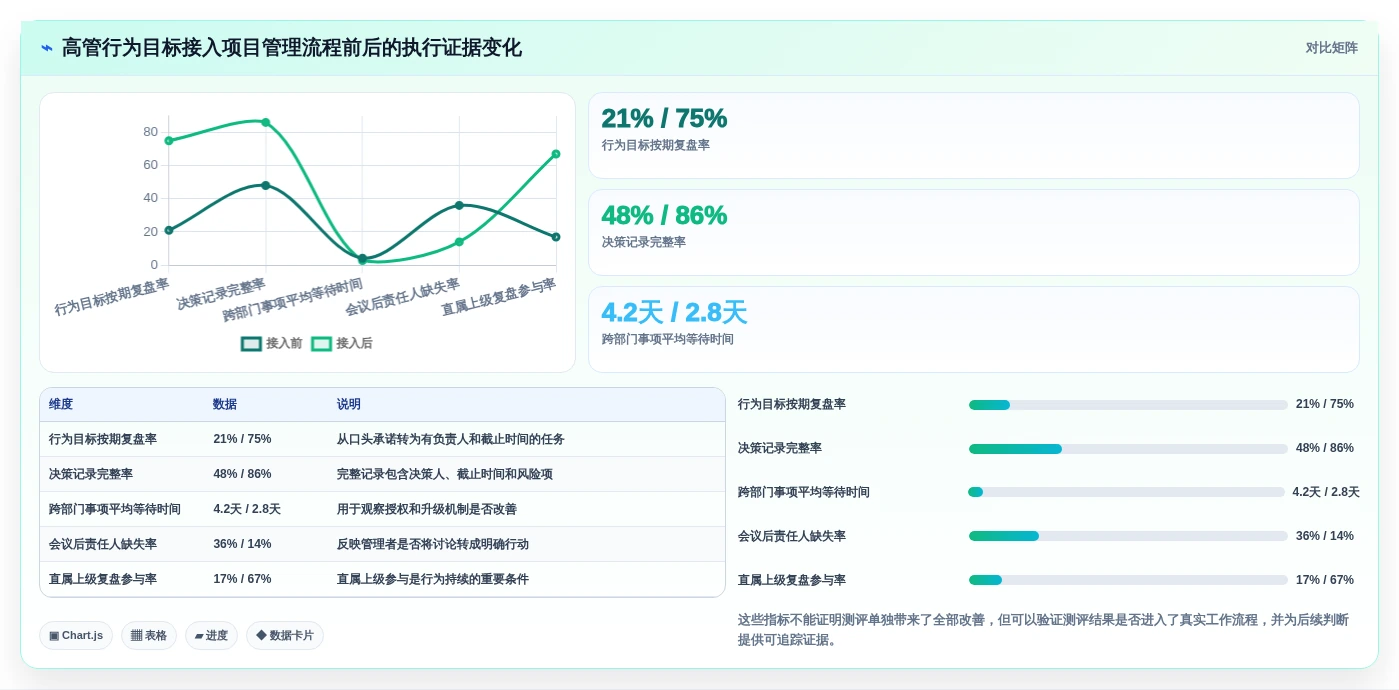Click description 直属上级参与是行为持续的重要条件
This screenshot has height=690, width=1399.
click(433, 579)
